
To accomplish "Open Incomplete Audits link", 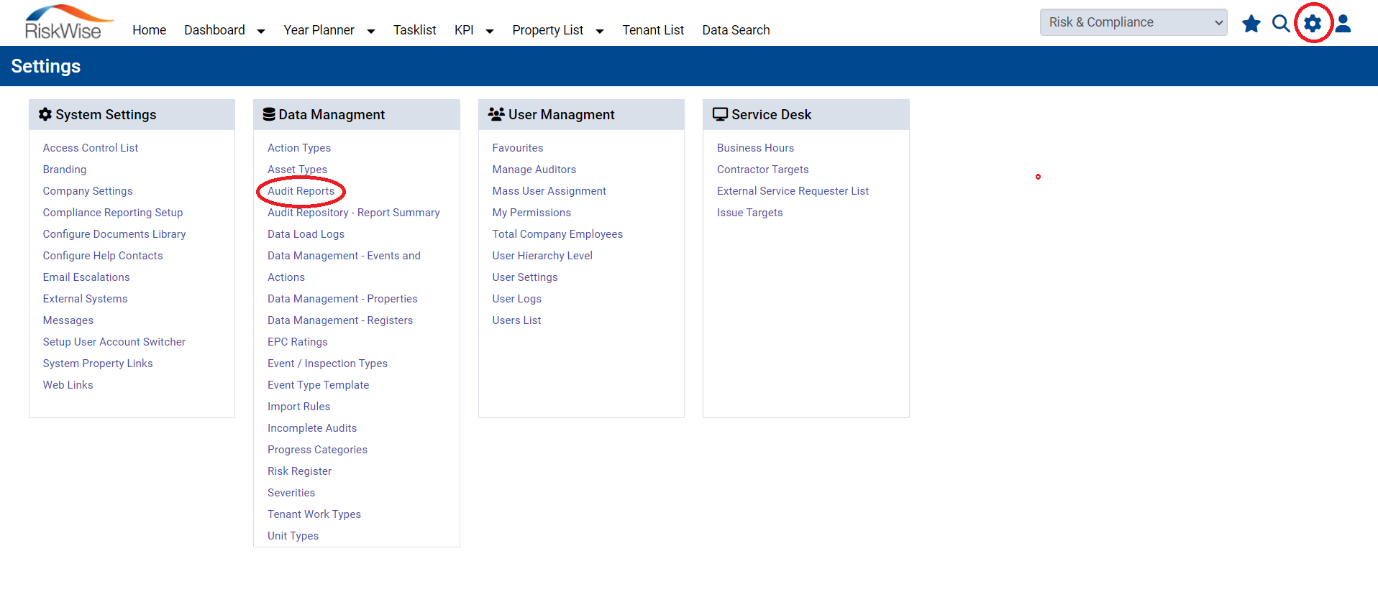I will [312, 428].
